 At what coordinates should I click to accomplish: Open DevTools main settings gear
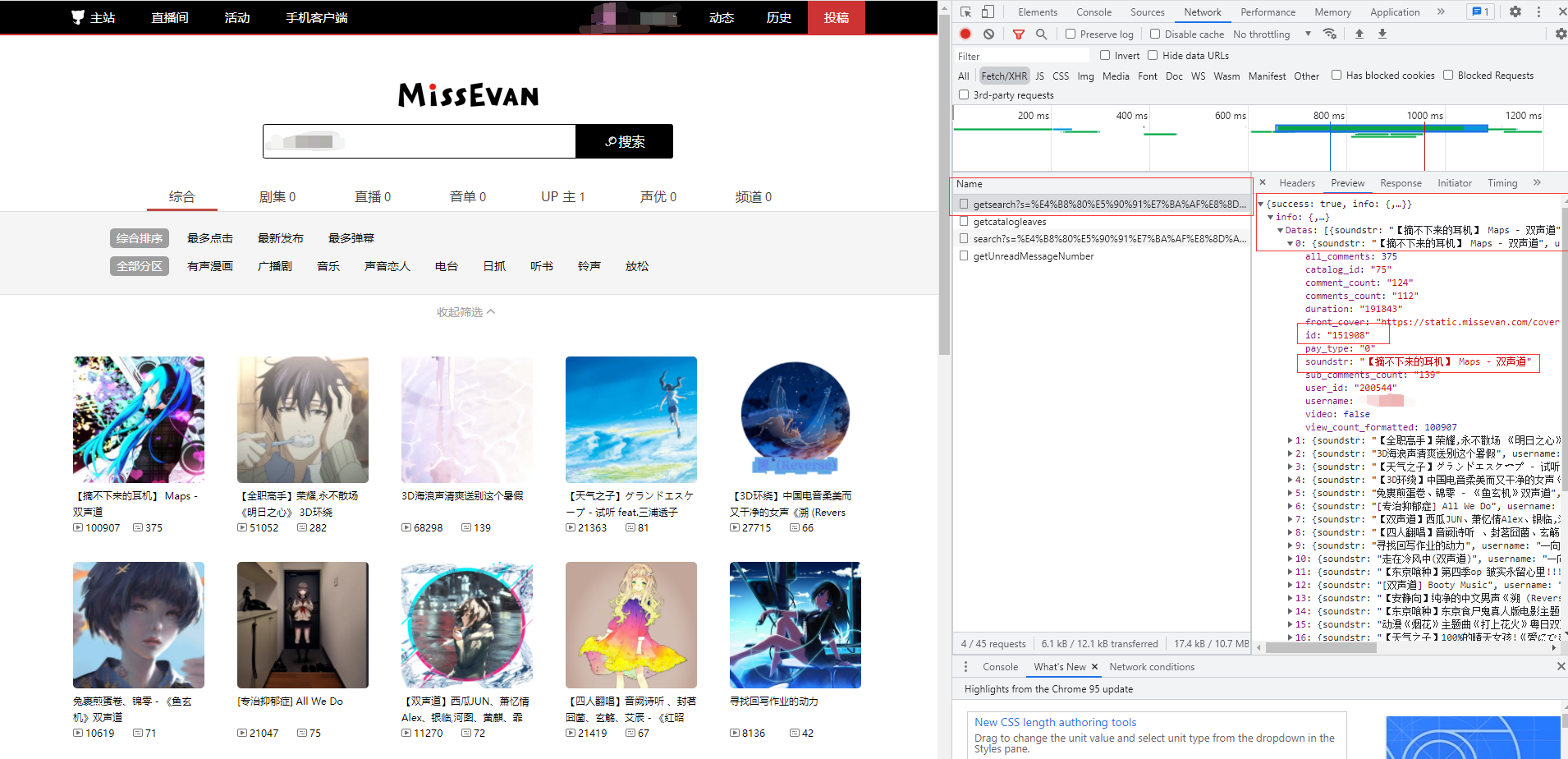tap(1515, 11)
